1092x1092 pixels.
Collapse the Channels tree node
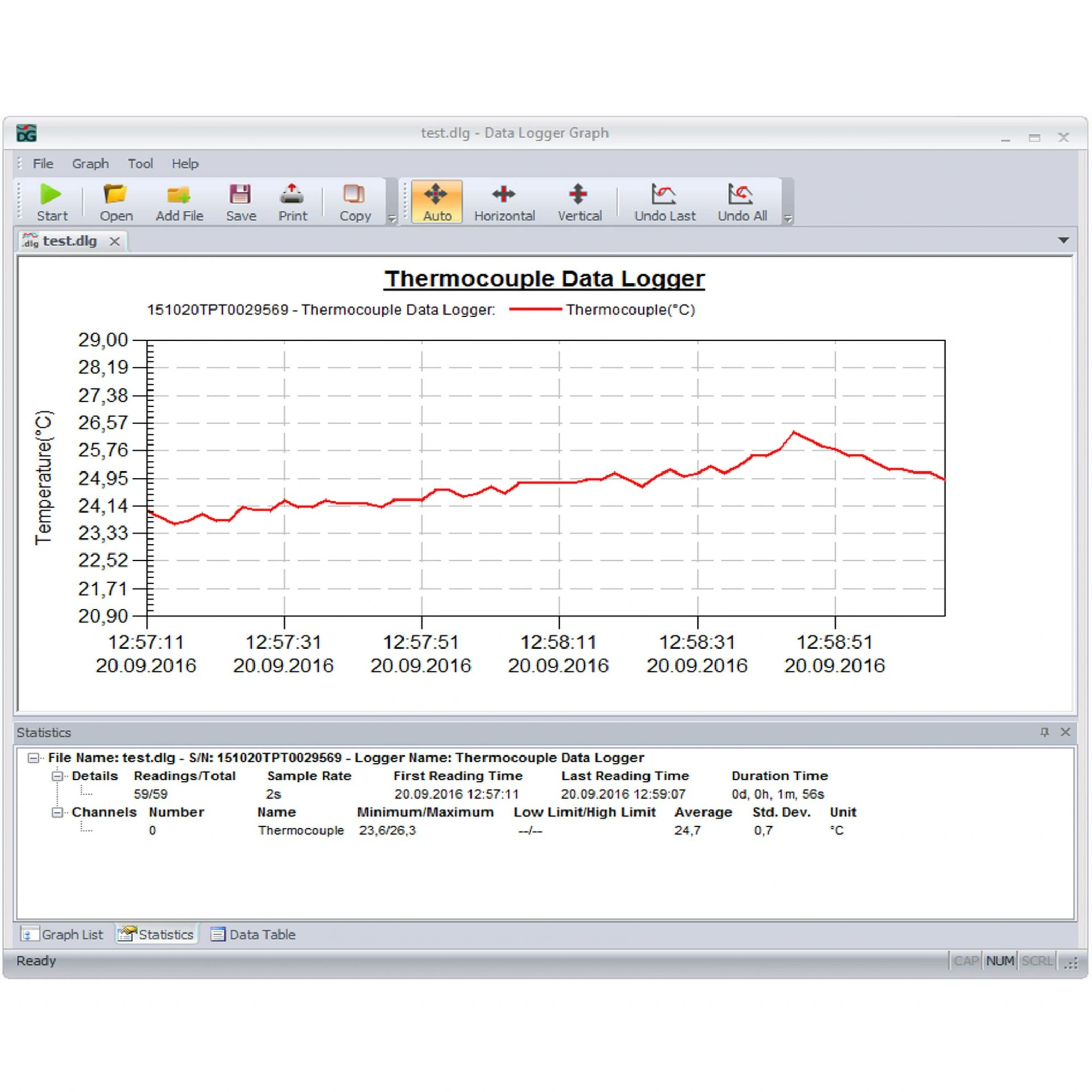(x=57, y=812)
